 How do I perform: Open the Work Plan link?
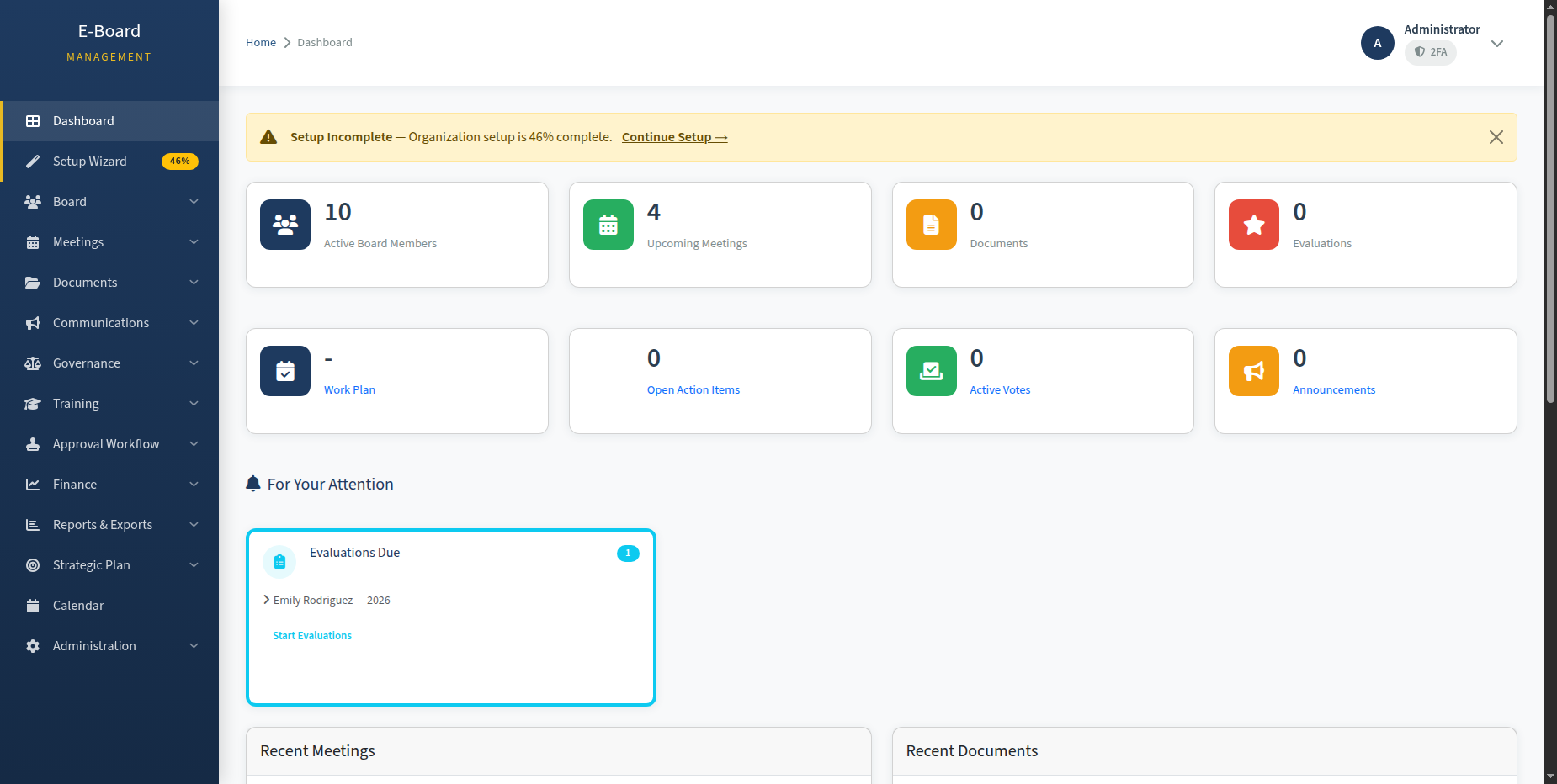tap(349, 389)
